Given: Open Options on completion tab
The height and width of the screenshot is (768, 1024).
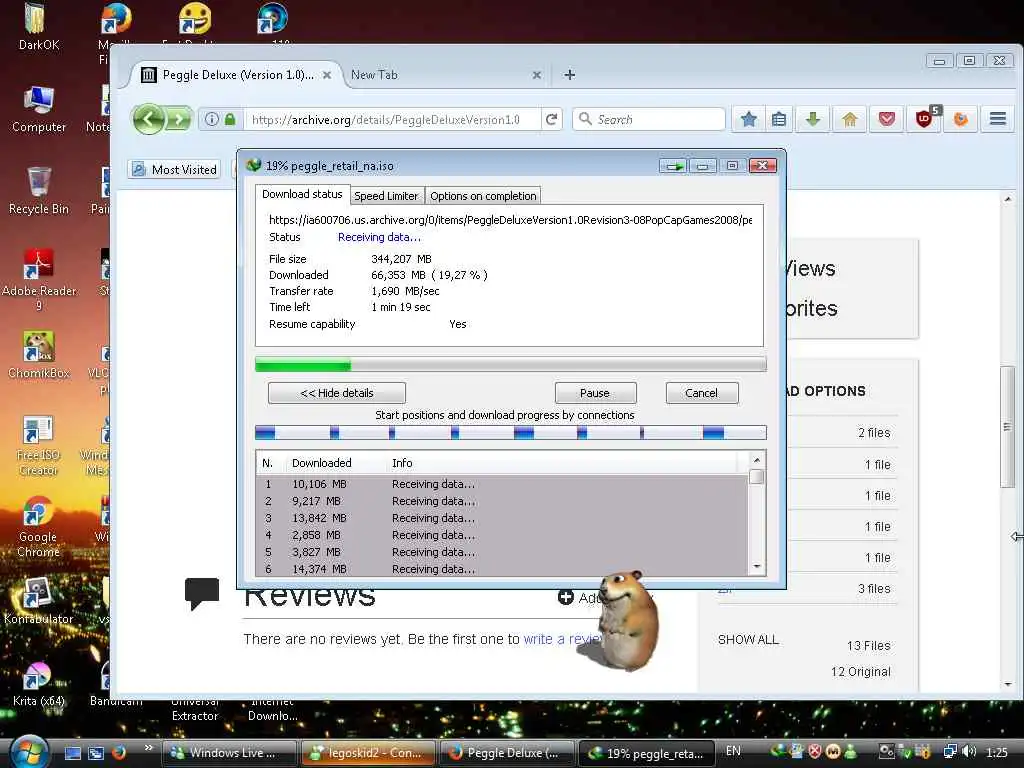Looking at the screenshot, I should [483, 196].
